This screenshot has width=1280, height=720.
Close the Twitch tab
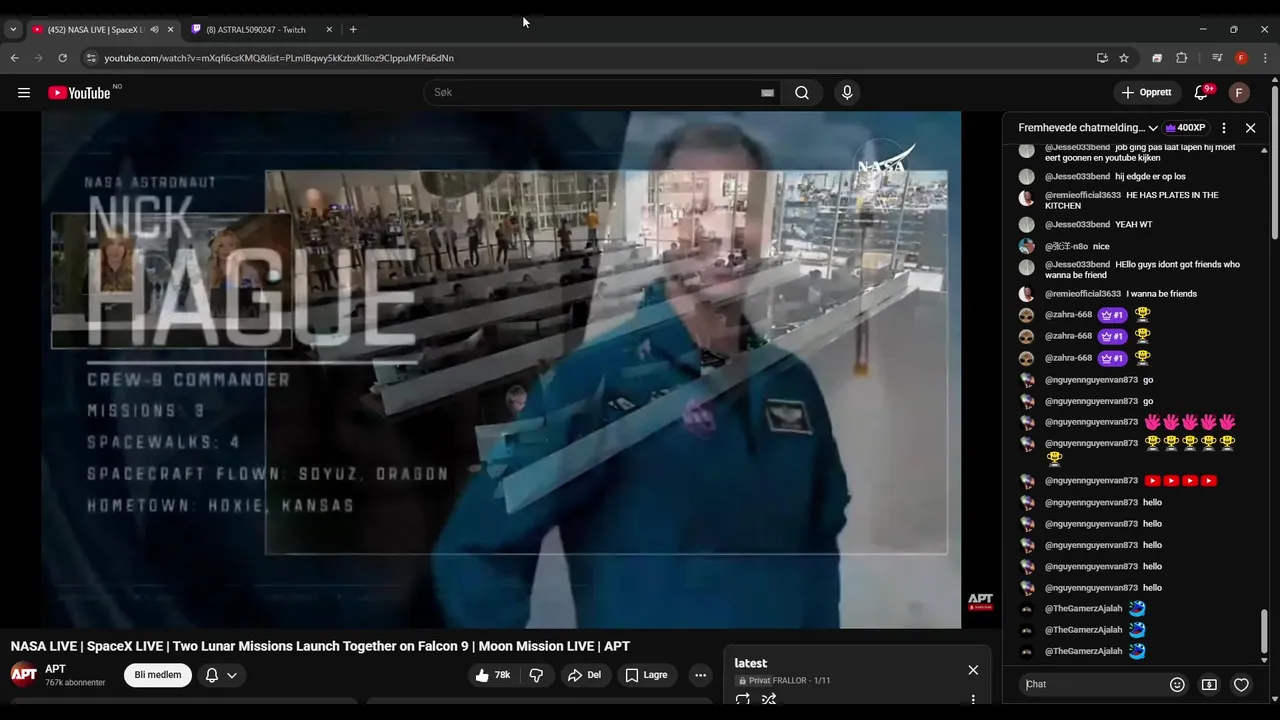coord(329,29)
